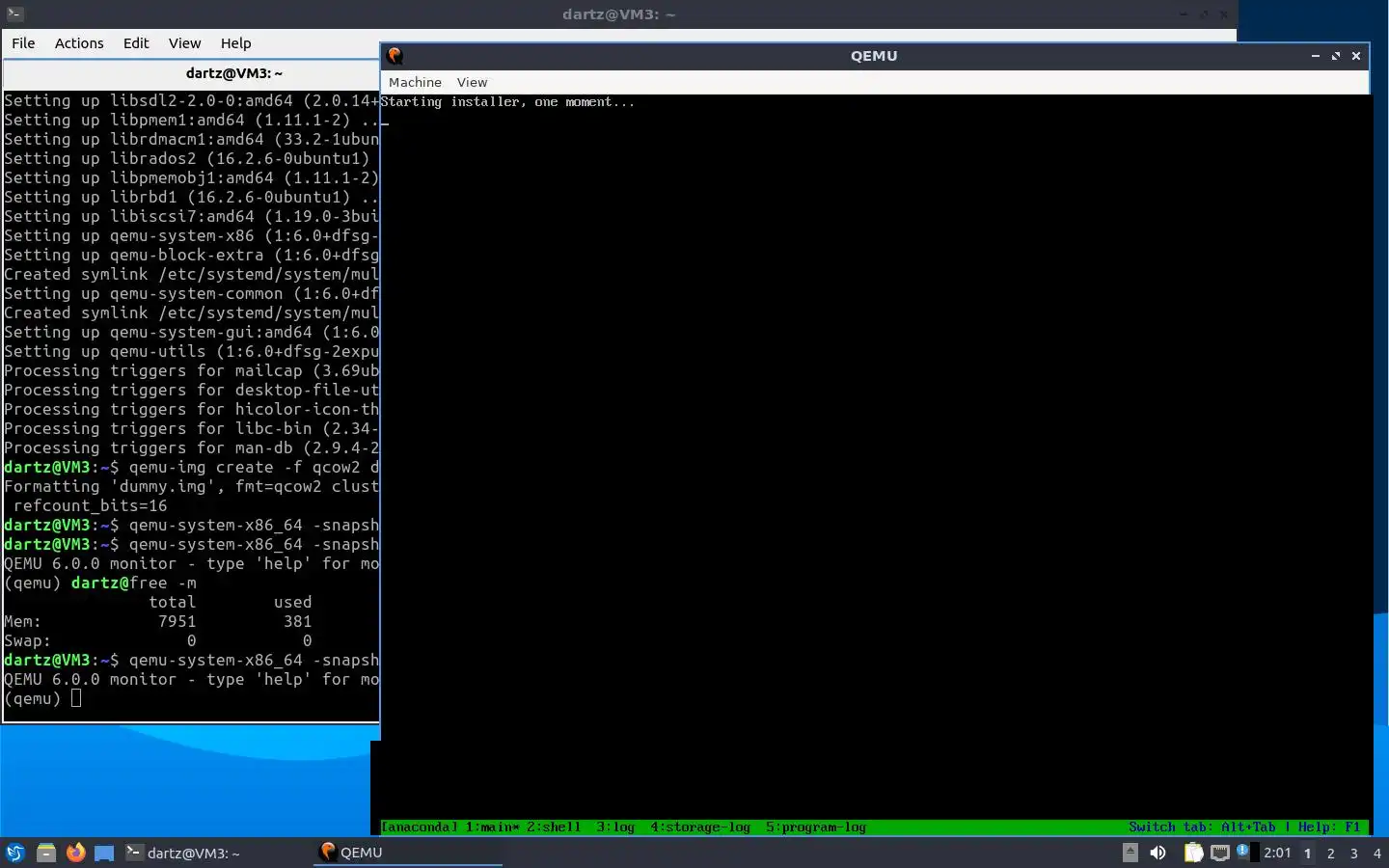The image size is (1389, 868).
Task: Minimize the QEMU window
Action: (1315, 56)
